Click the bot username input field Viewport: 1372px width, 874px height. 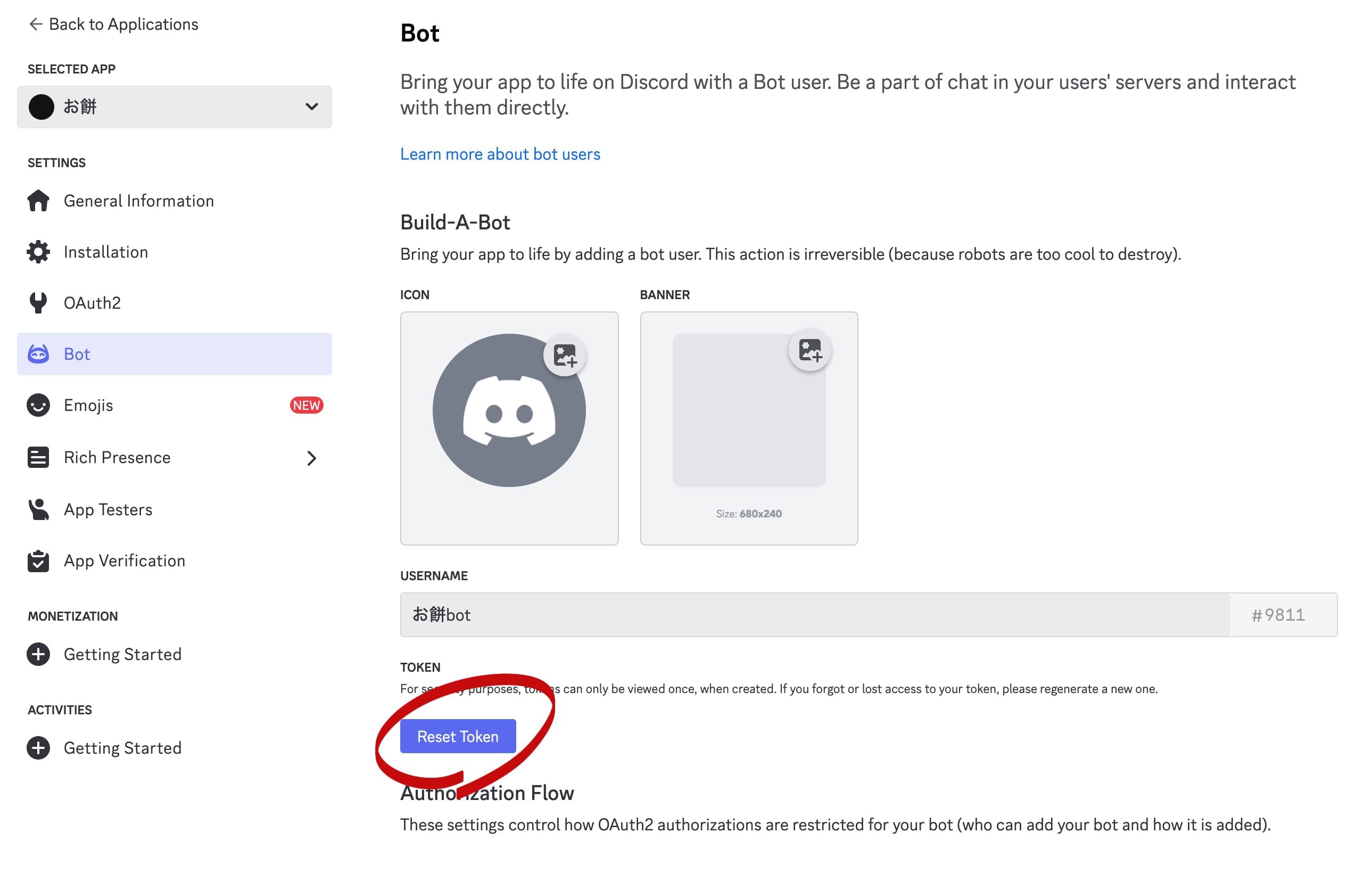point(815,614)
